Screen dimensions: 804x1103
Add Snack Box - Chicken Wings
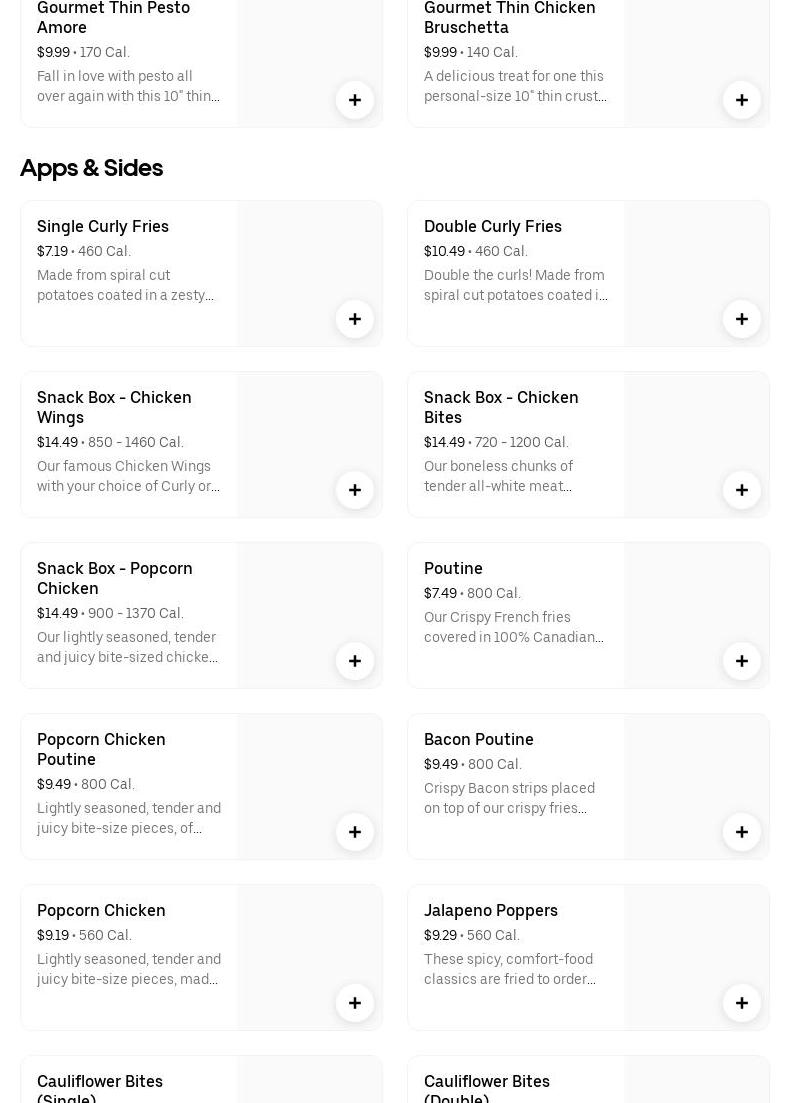tap(355, 490)
